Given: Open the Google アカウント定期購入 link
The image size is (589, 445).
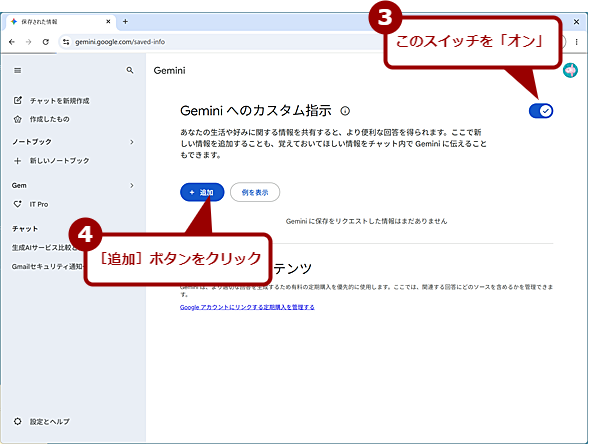Looking at the screenshot, I should [x=247, y=307].
